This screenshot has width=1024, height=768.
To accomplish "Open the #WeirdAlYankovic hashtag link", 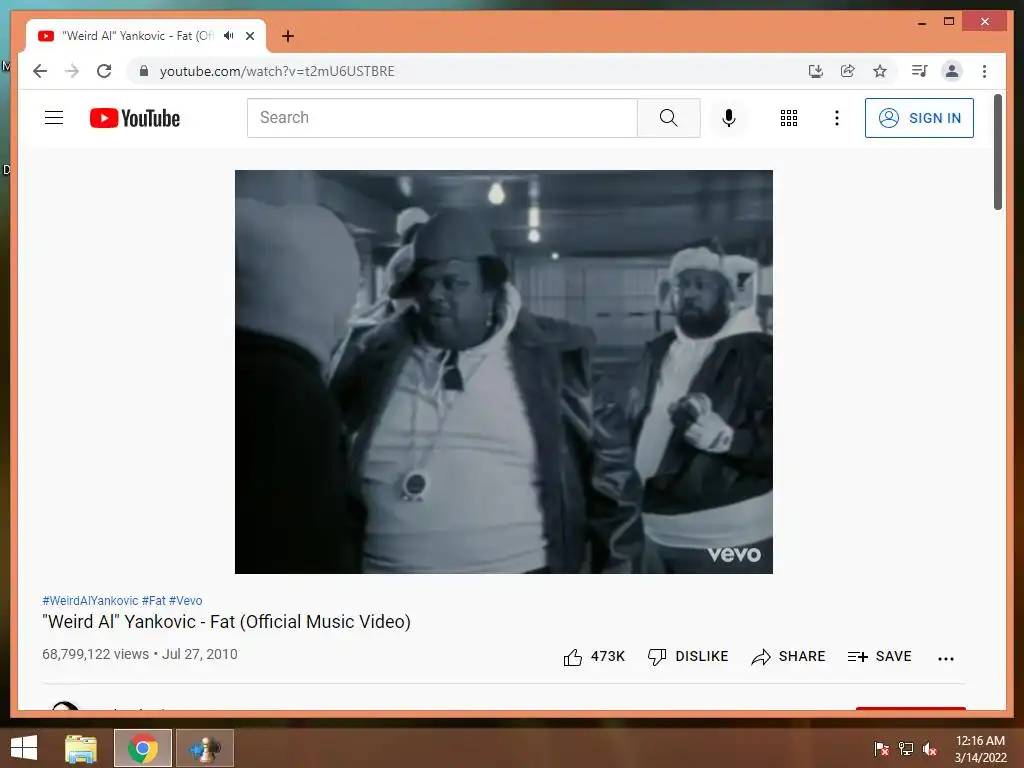I will (x=90, y=601).
